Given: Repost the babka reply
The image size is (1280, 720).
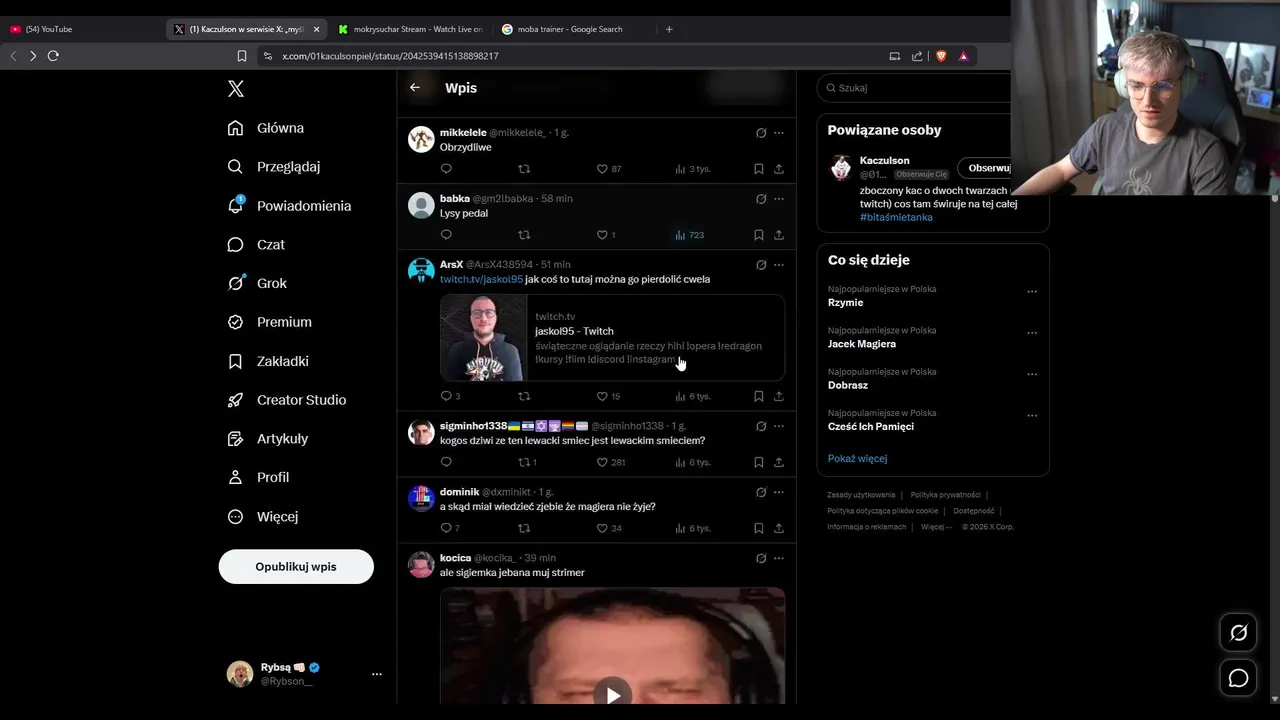Looking at the screenshot, I should click(x=524, y=235).
